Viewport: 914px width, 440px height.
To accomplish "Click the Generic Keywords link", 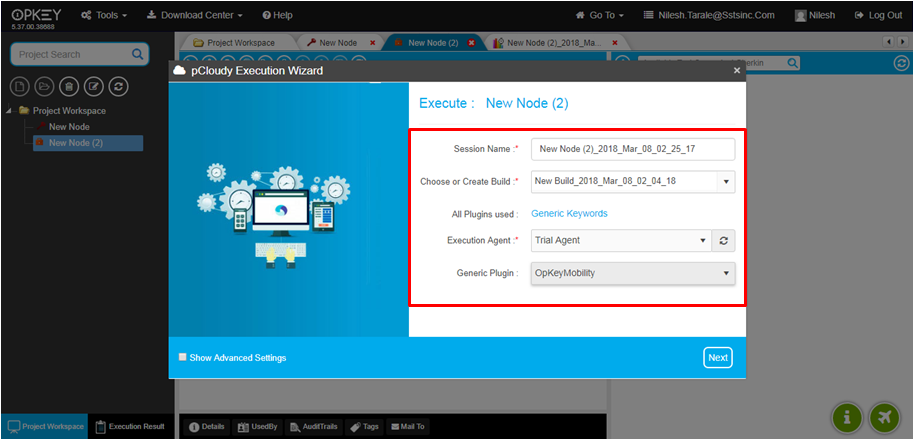I will (x=569, y=214).
